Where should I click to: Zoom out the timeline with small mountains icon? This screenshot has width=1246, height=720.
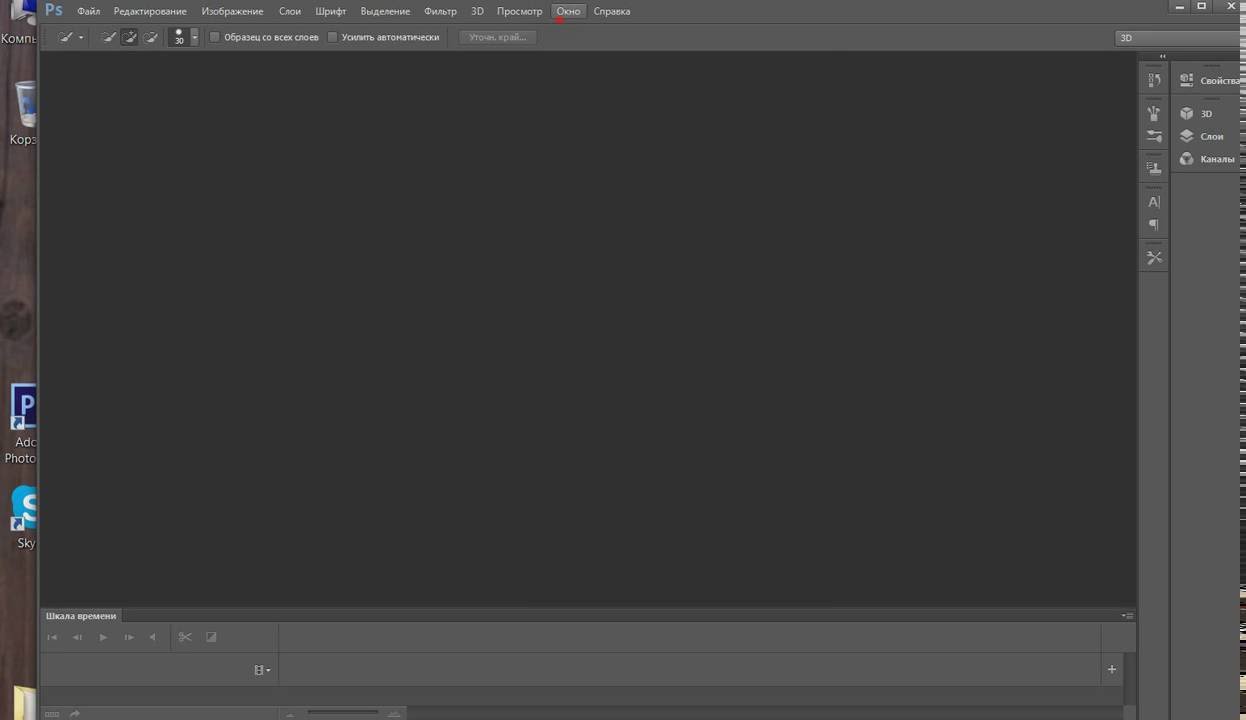[291, 714]
